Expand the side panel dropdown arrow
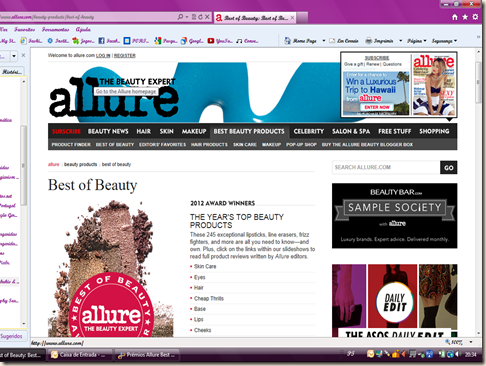 point(14,56)
